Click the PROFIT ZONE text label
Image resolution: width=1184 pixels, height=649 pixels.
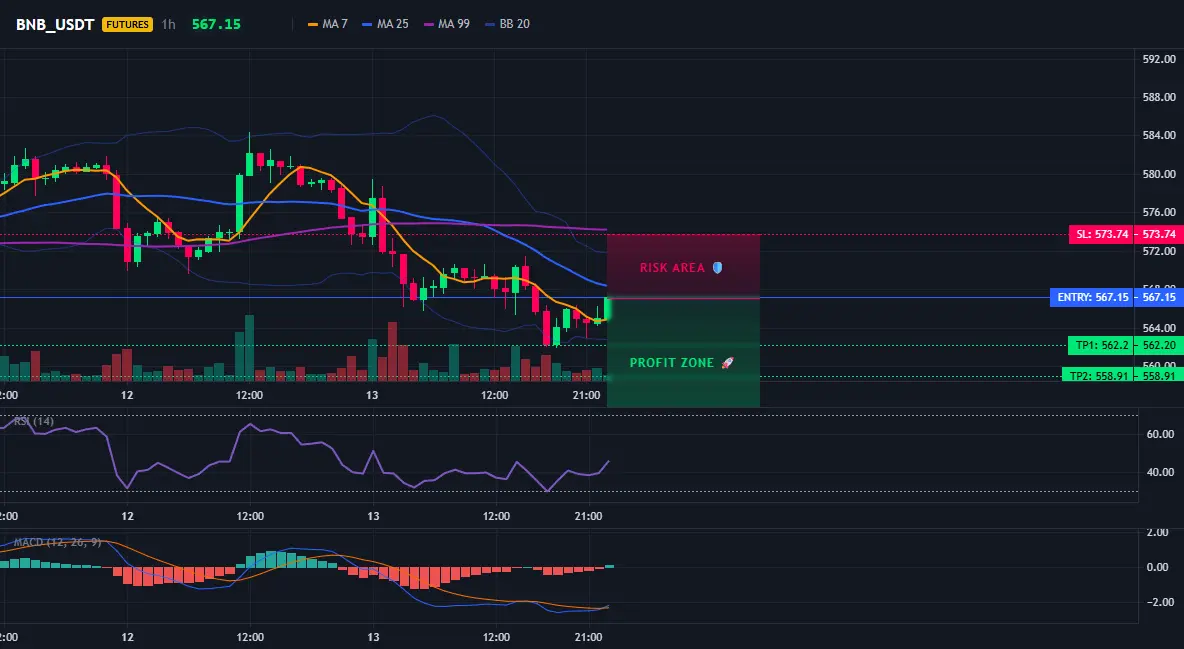point(671,363)
